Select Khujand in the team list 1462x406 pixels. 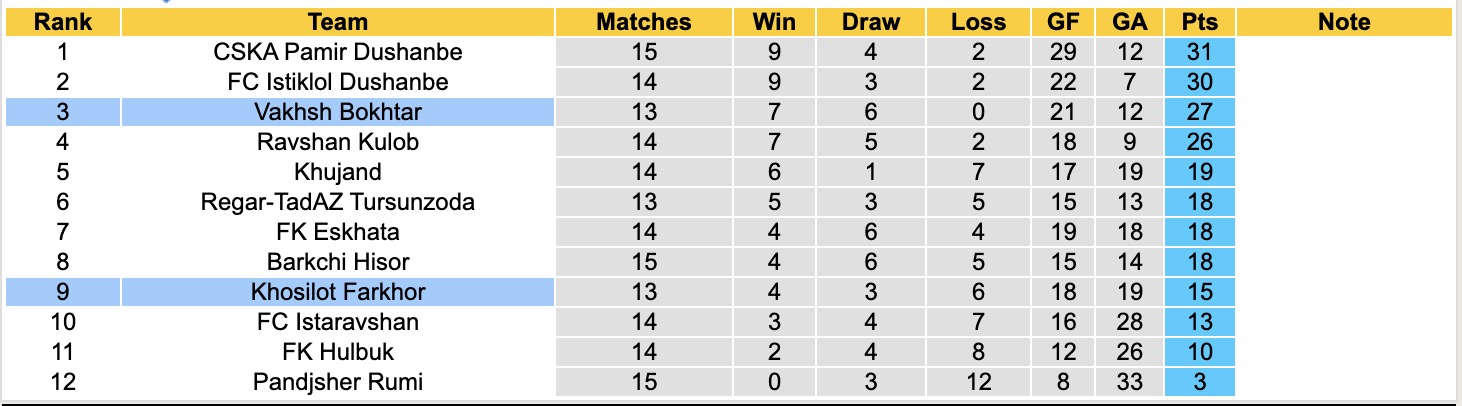(x=338, y=172)
